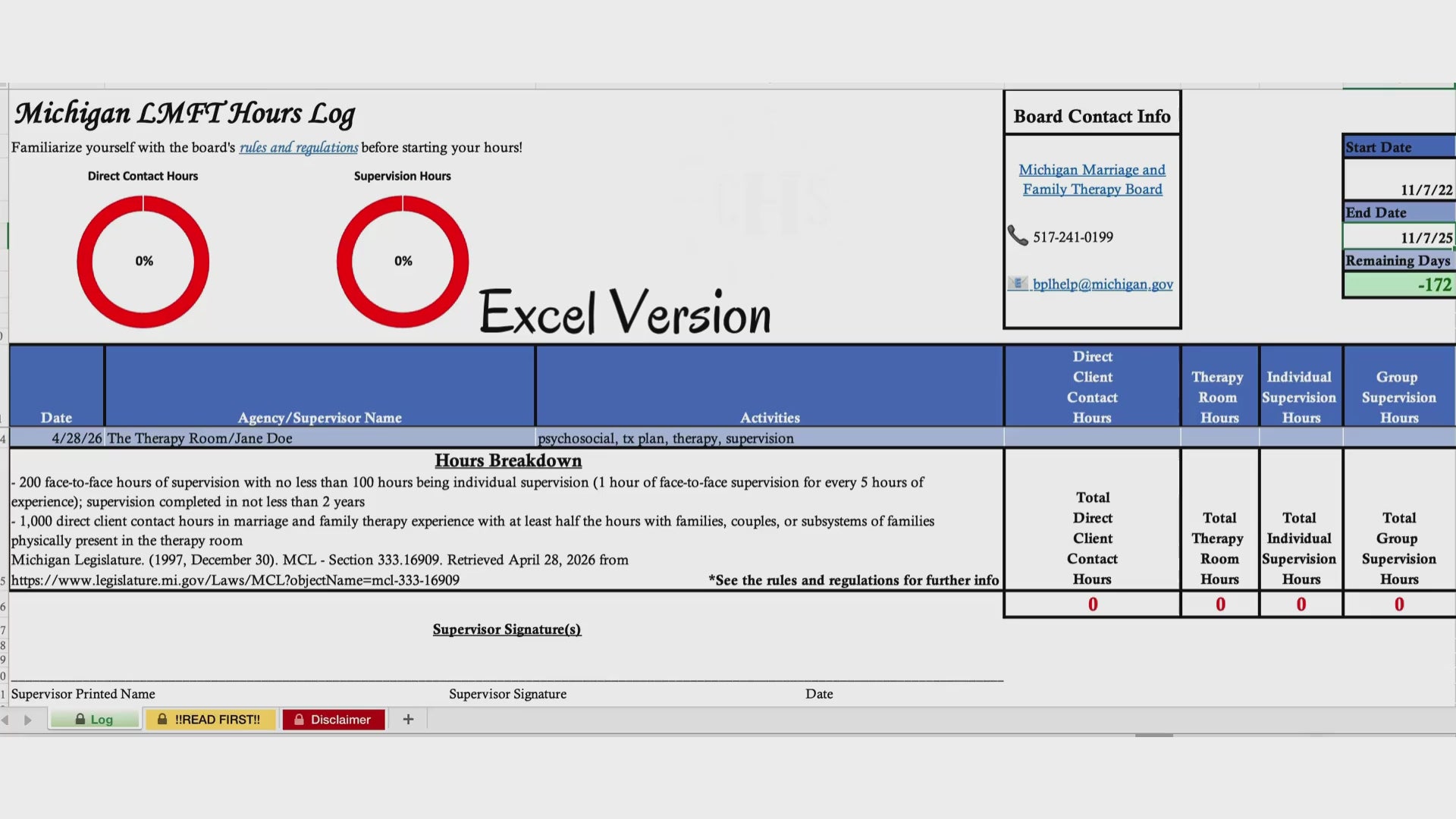Open the rules and regulations link
The image size is (1456, 819).
(299, 147)
